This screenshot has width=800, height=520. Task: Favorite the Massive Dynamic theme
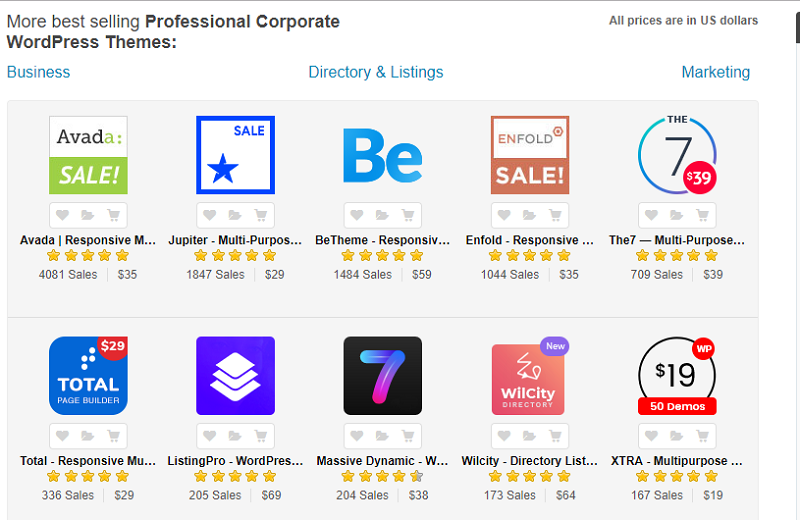click(x=357, y=436)
